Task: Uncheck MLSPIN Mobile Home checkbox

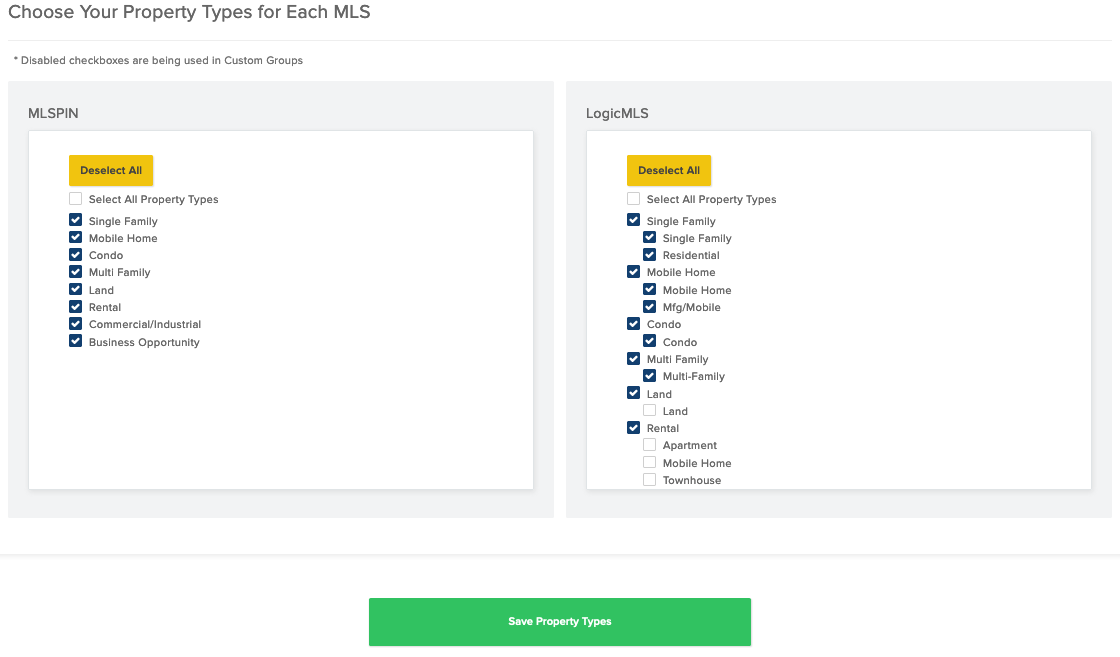Action: pyautogui.click(x=76, y=237)
